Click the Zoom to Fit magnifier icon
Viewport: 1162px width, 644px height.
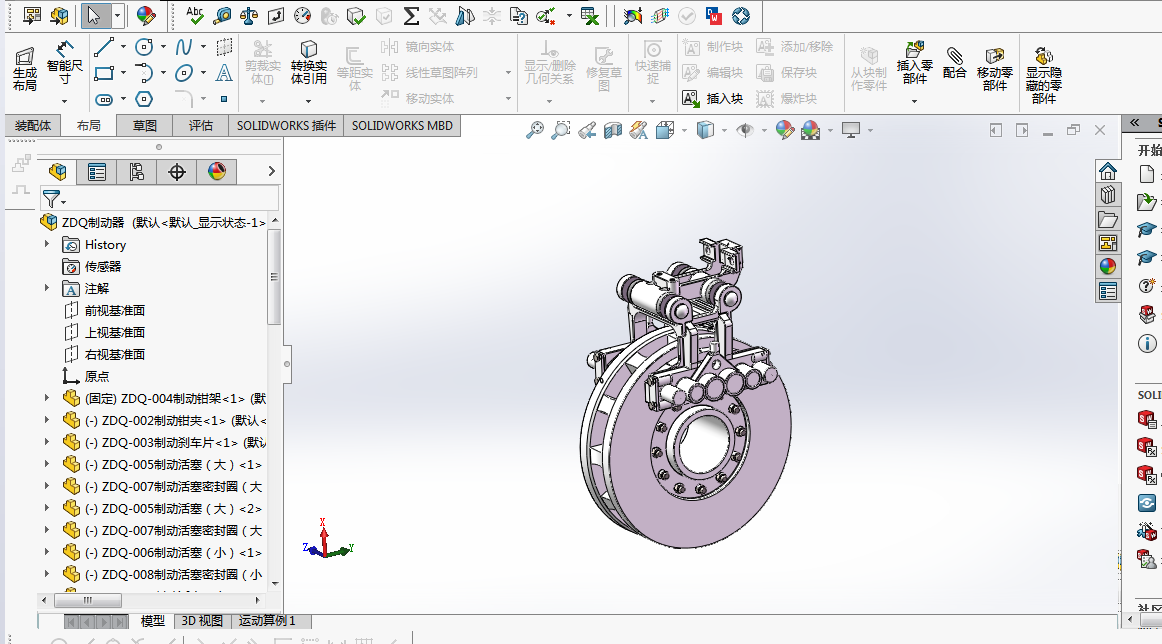536,130
